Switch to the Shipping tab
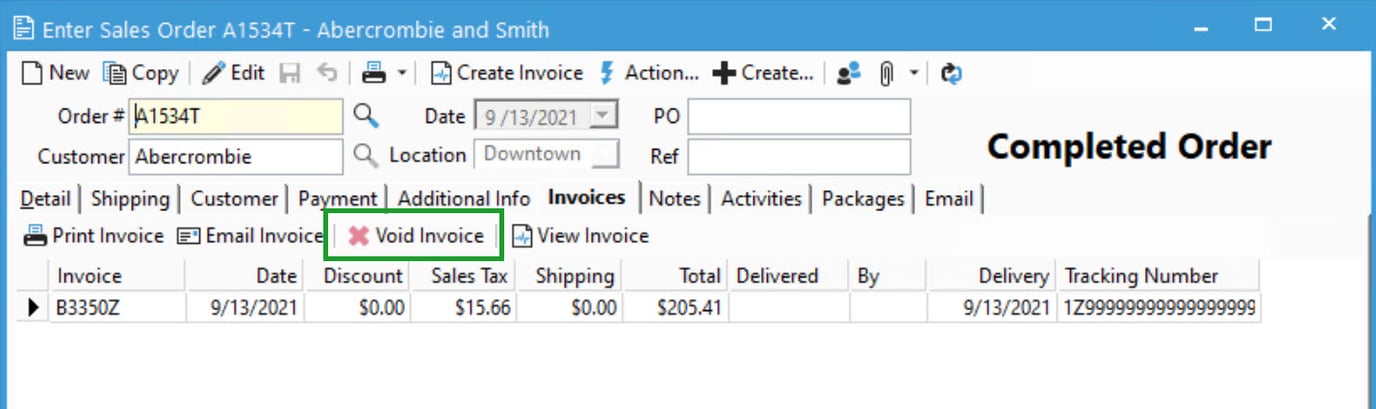Screen dimensions: 1376x409 click(130, 199)
